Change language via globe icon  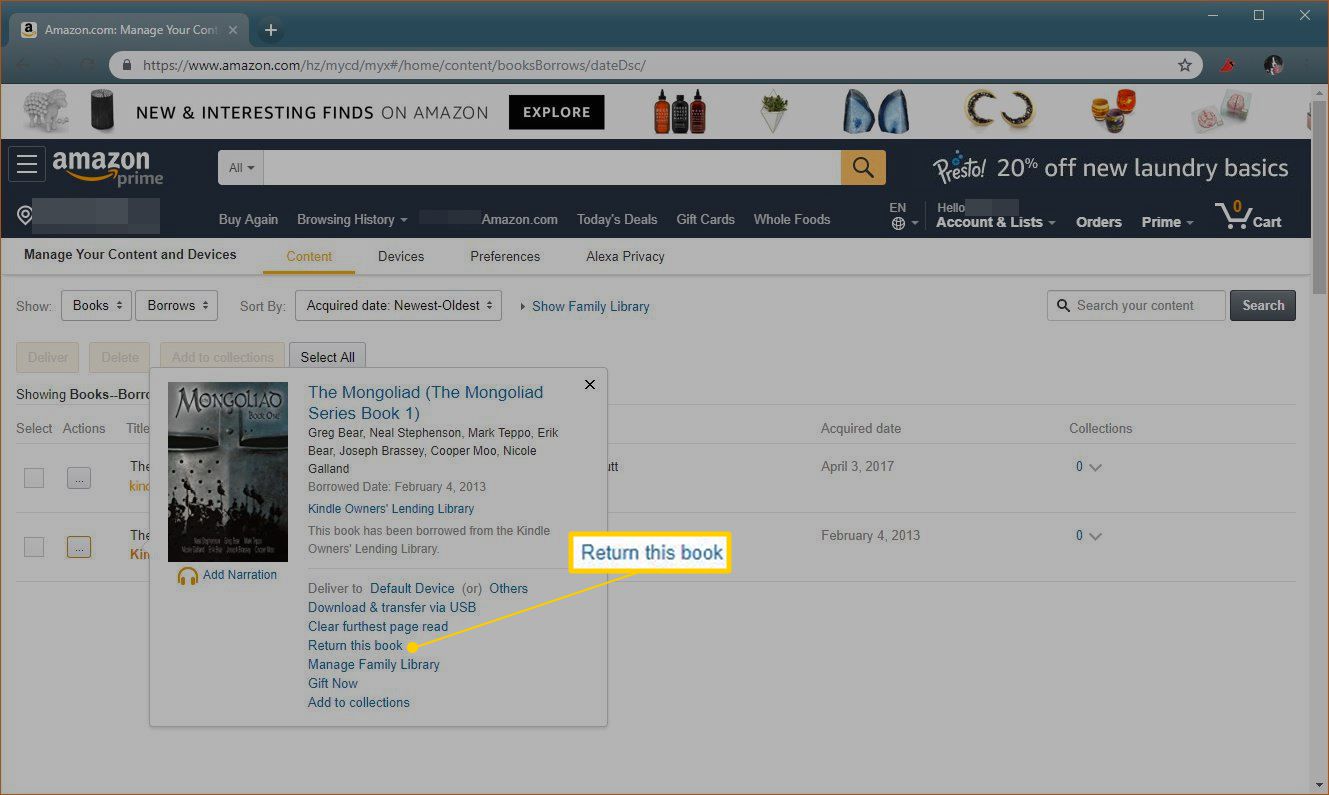pyautogui.click(x=898, y=224)
